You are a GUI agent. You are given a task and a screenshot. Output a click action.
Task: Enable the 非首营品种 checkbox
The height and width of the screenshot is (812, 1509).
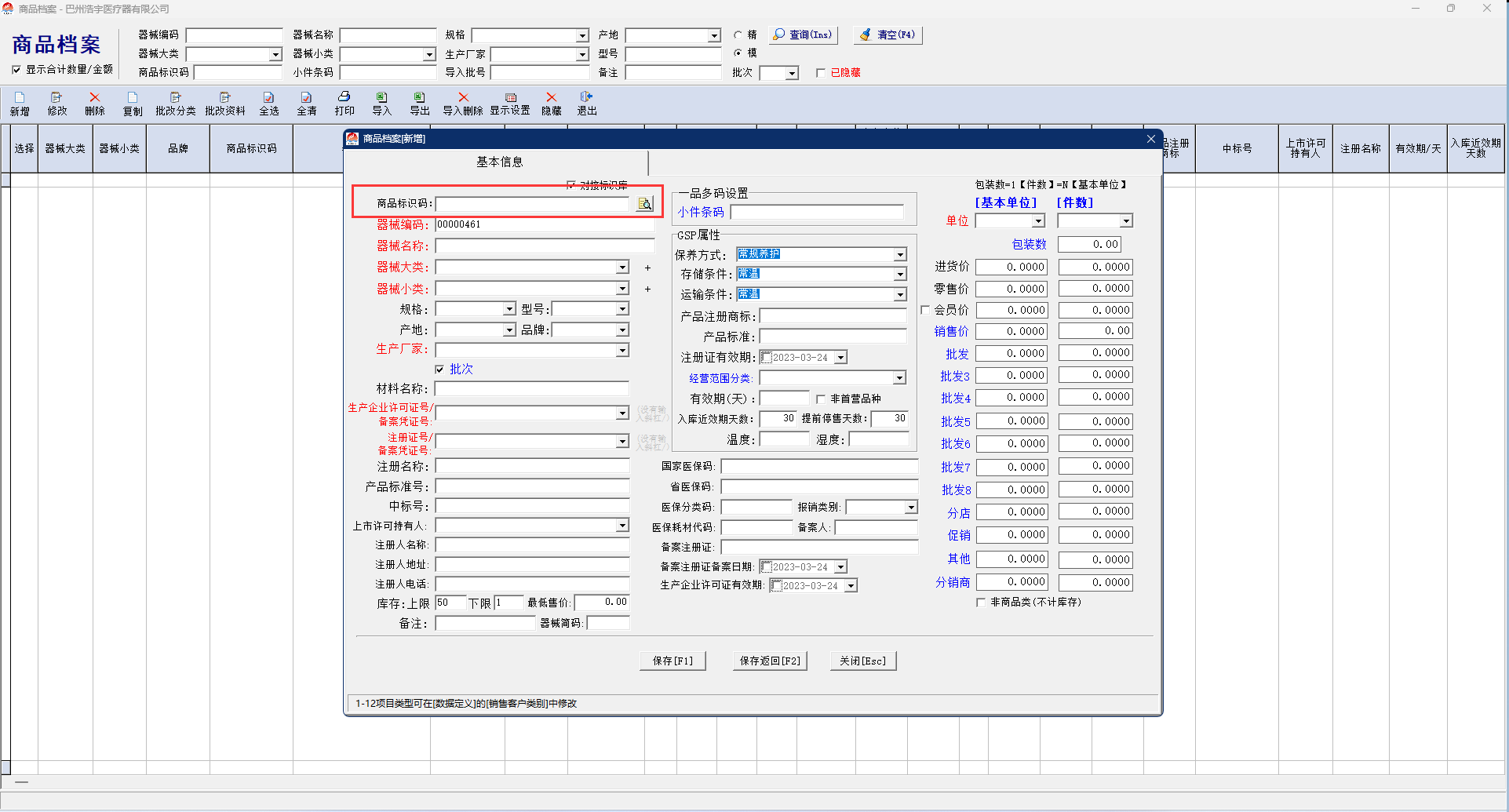point(821,399)
